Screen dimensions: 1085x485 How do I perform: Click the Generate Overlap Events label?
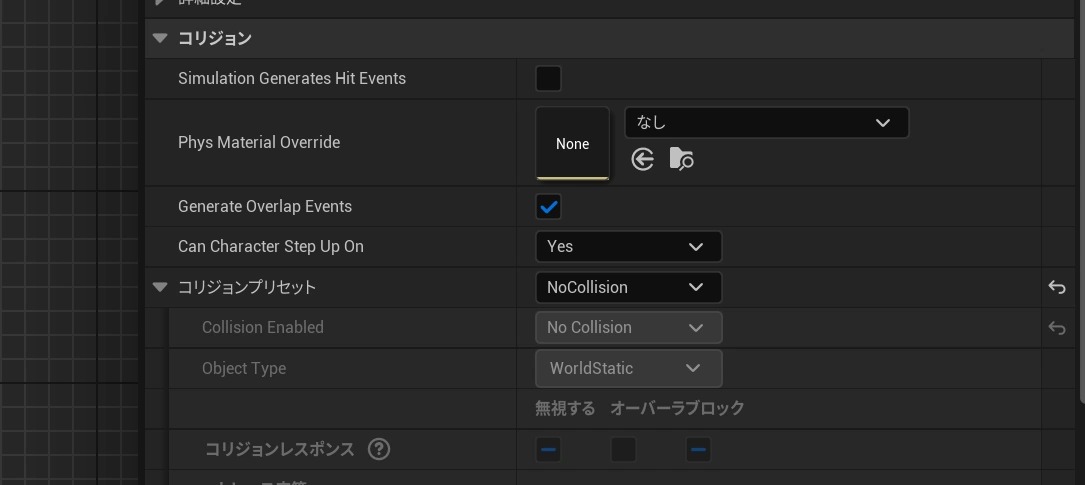[x=265, y=207]
